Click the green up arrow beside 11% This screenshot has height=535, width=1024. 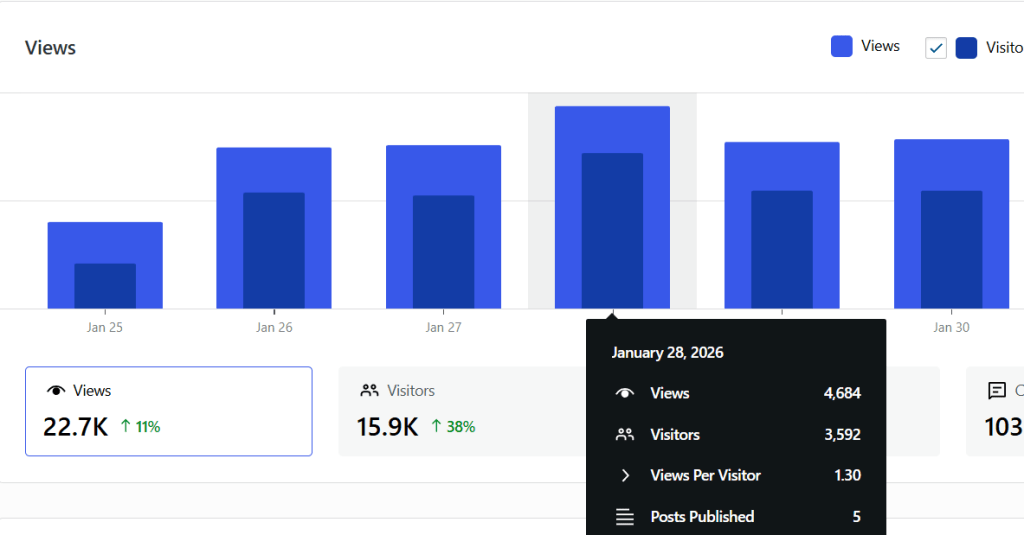[x=125, y=427]
